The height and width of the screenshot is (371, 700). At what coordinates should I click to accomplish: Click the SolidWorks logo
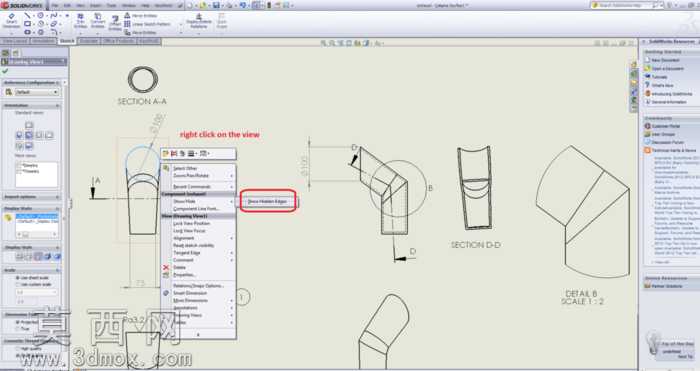(x=22, y=5)
